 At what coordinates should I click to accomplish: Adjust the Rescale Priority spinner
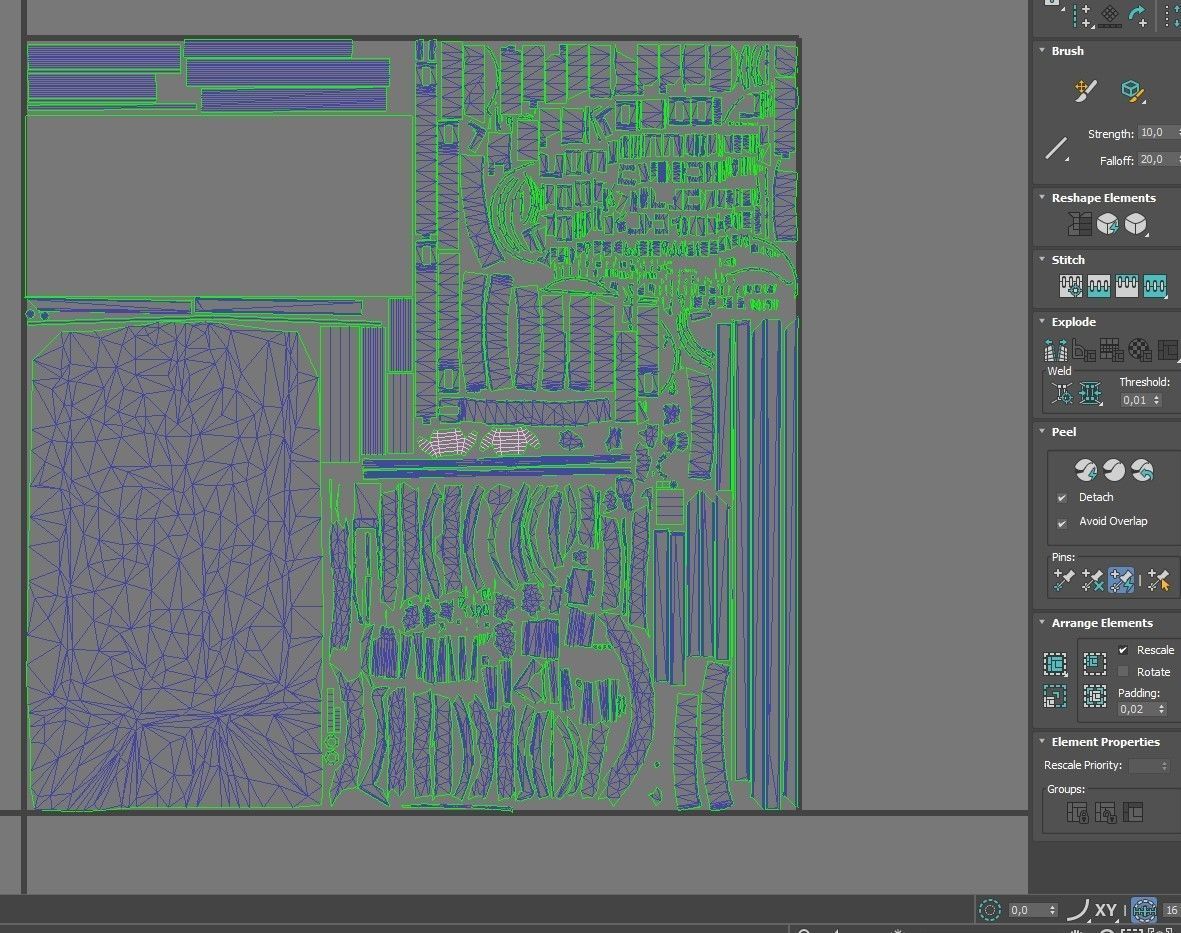coord(1164,766)
